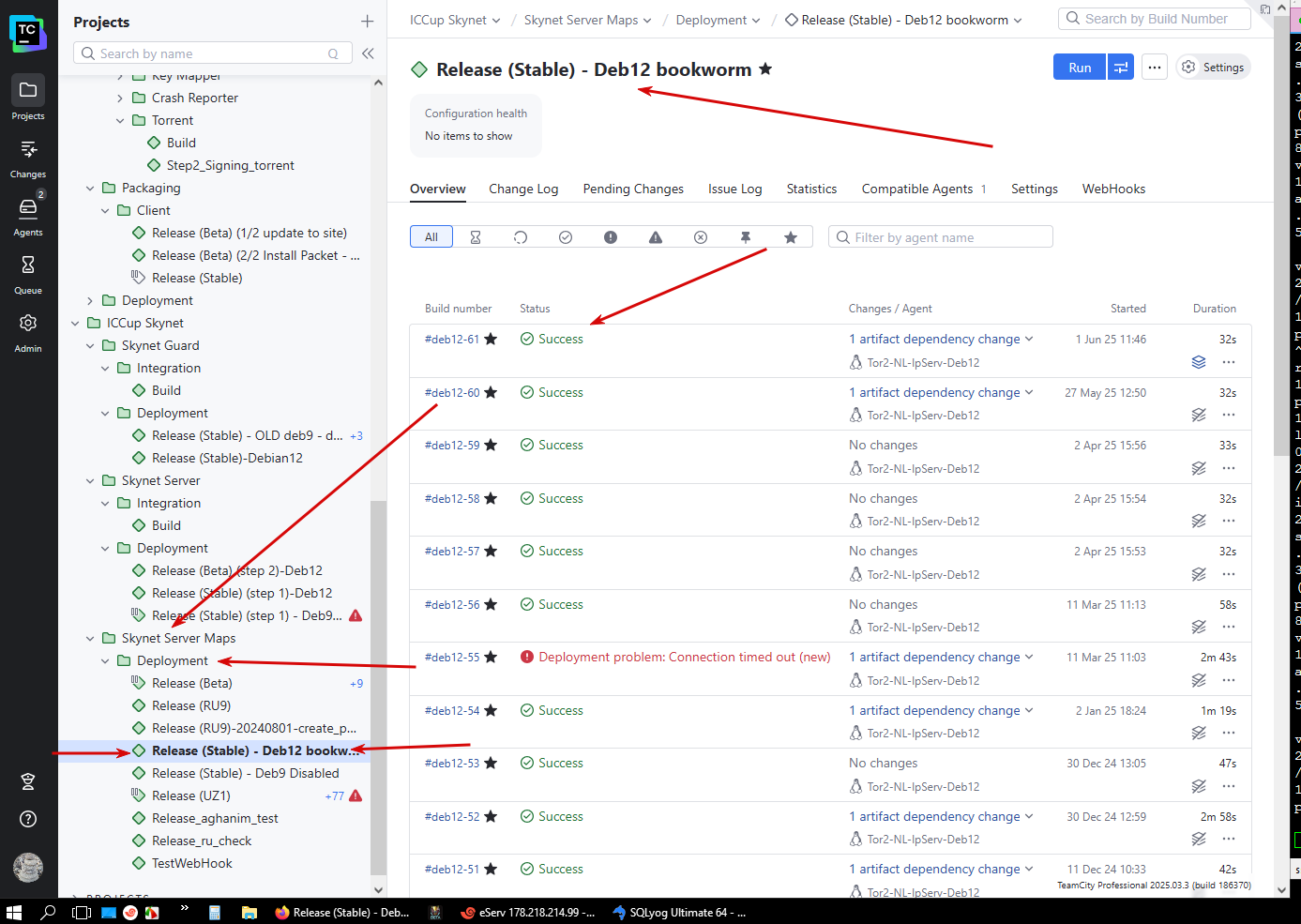The height and width of the screenshot is (924, 1301).
Task: Open the Admin section
Action: tap(28, 332)
